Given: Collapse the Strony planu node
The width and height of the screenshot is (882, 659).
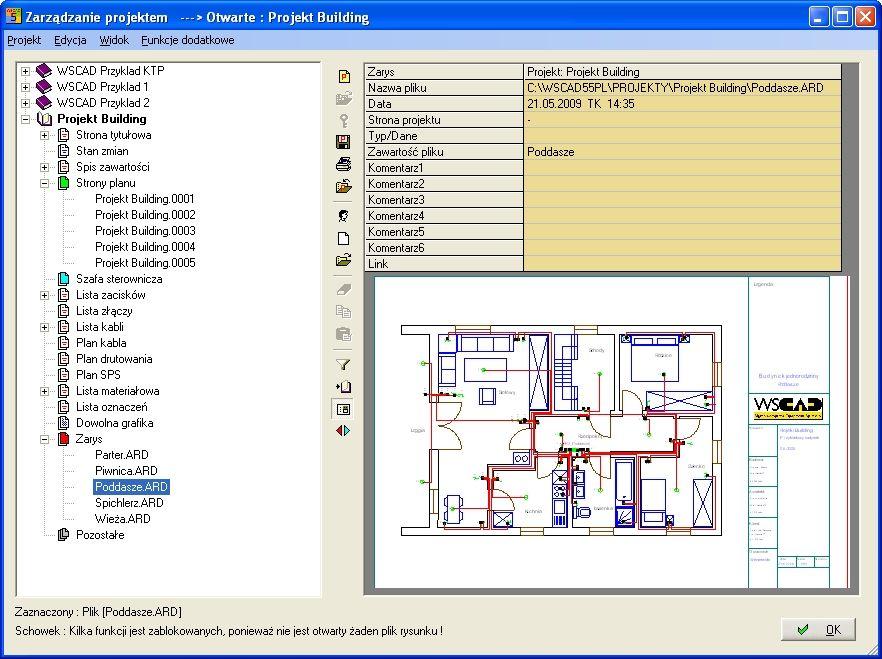Looking at the screenshot, I should (44, 183).
